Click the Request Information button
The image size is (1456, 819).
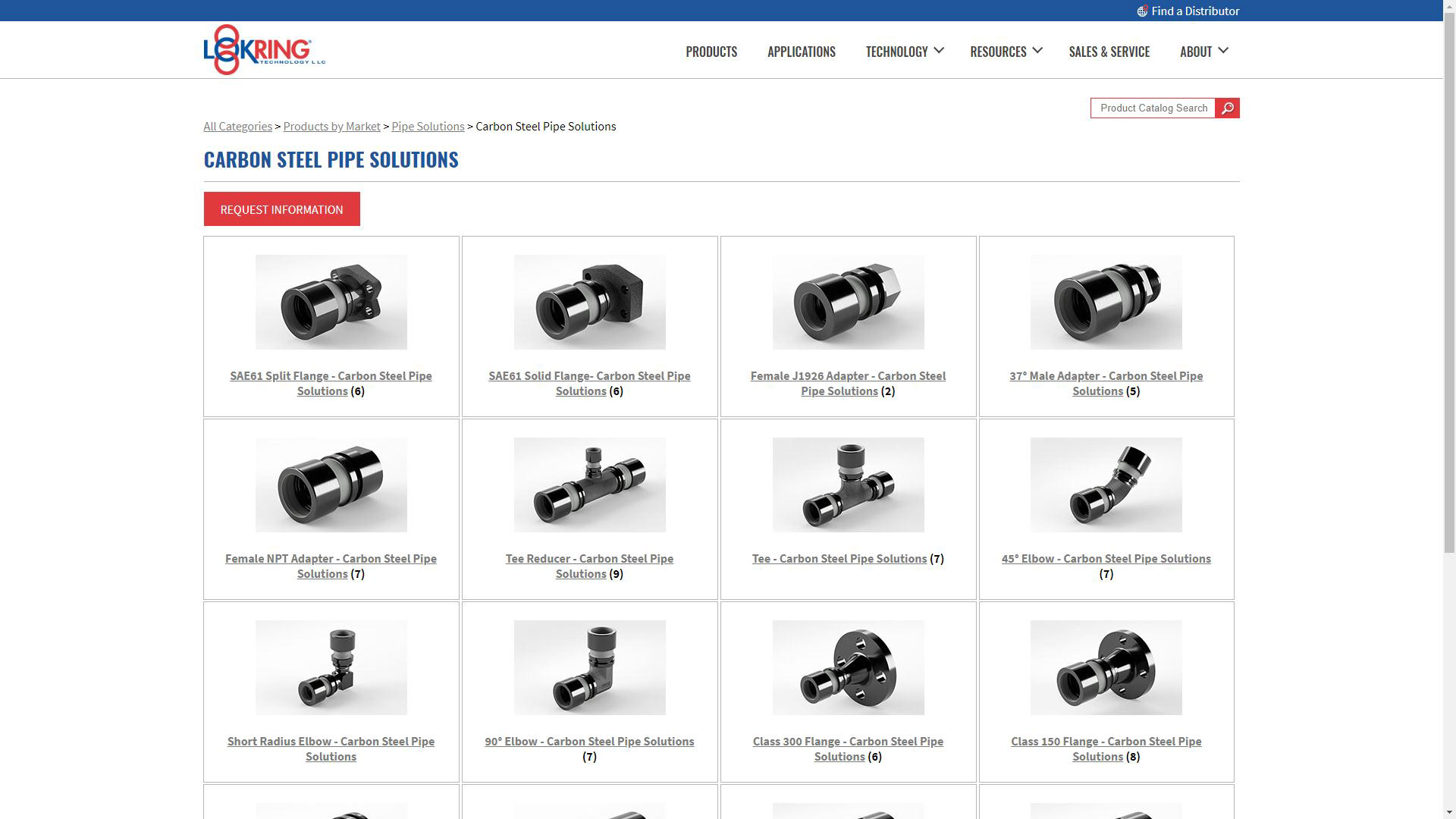[x=281, y=209]
